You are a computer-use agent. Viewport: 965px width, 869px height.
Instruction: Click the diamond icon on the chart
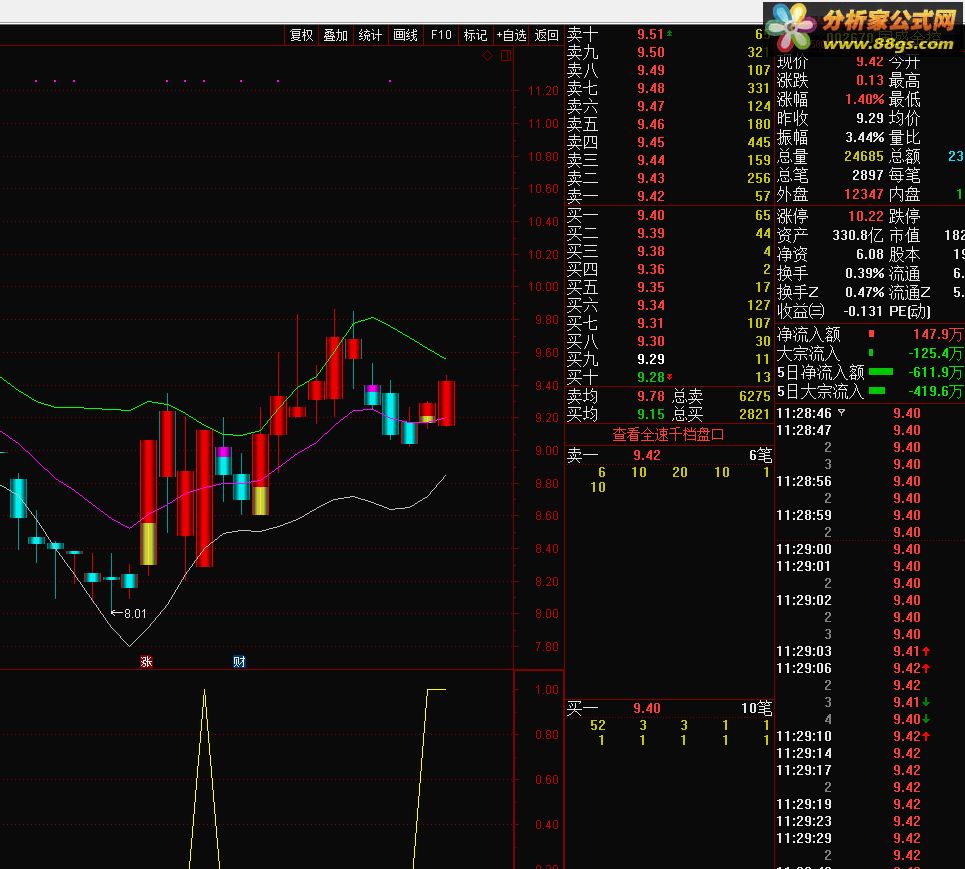(x=487, y=55)
